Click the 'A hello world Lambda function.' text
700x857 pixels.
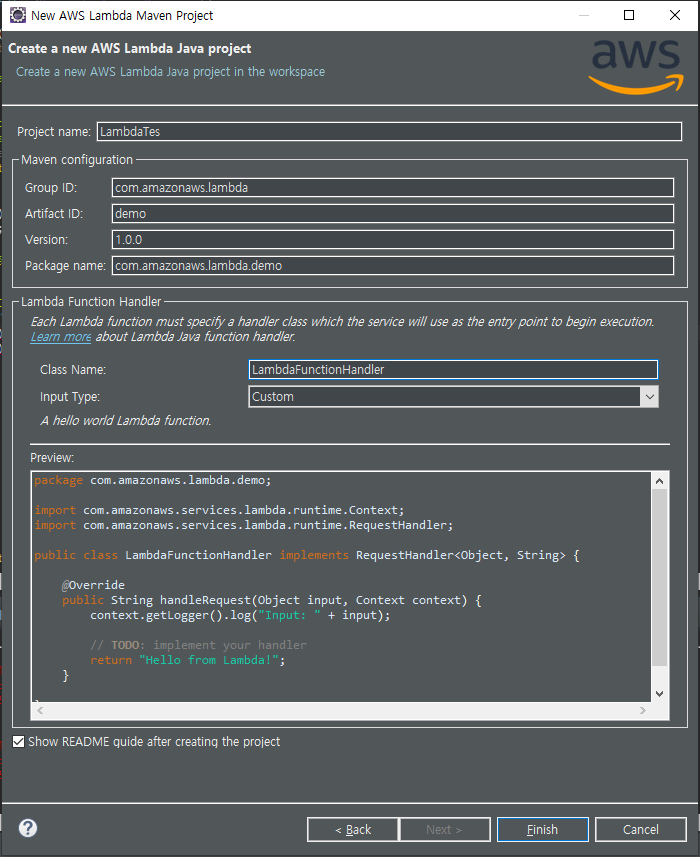[x=126, y=420]
